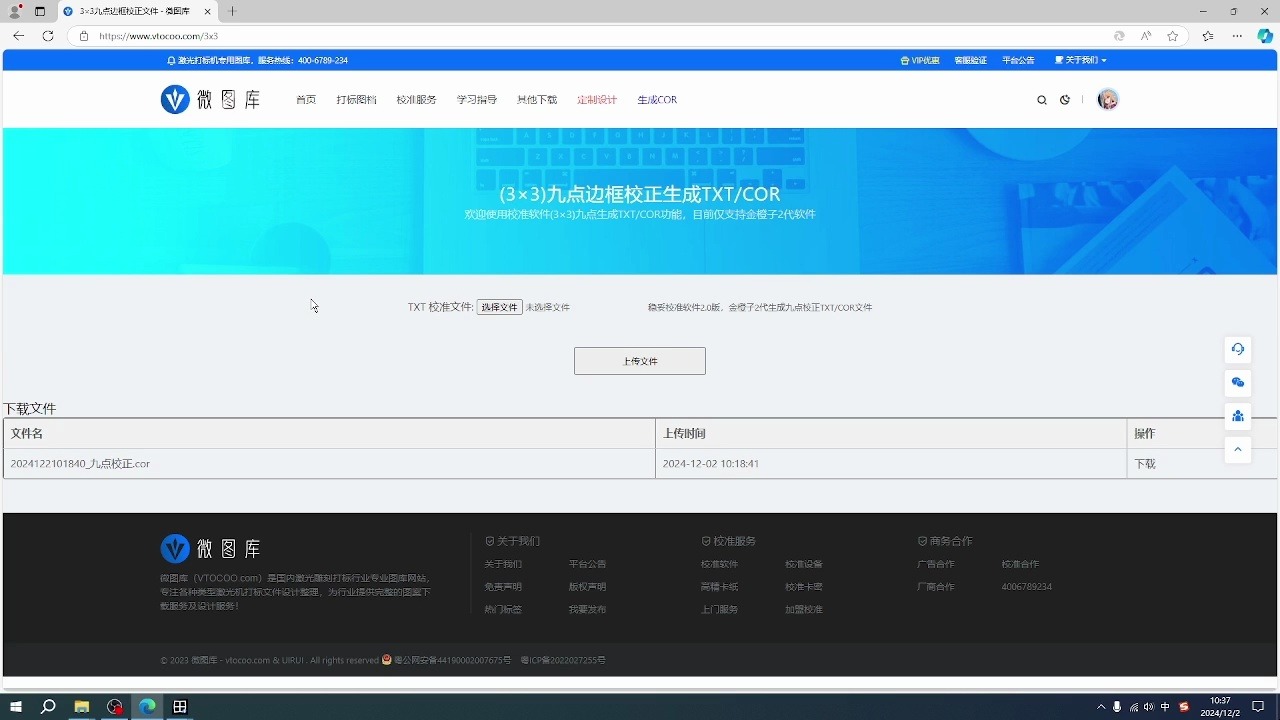Open a new browser tab
The image size is (1280, 720).
point(232,11)
